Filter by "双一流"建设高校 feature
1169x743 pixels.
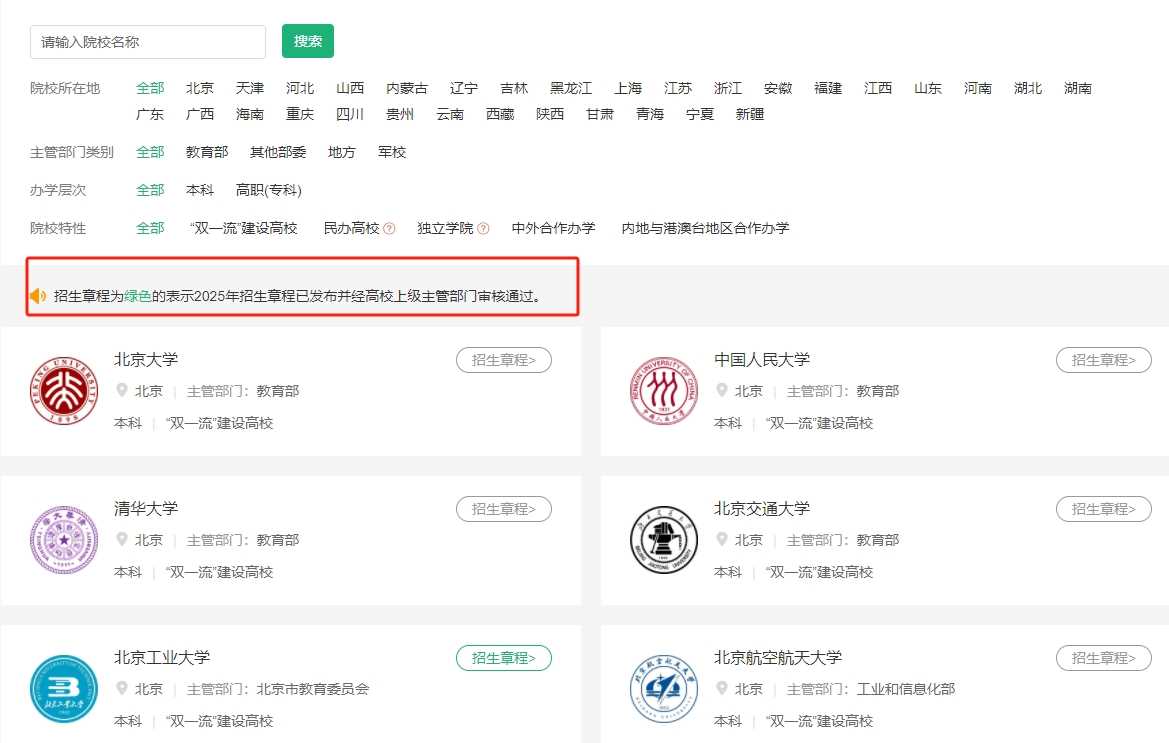pos(244,228)
